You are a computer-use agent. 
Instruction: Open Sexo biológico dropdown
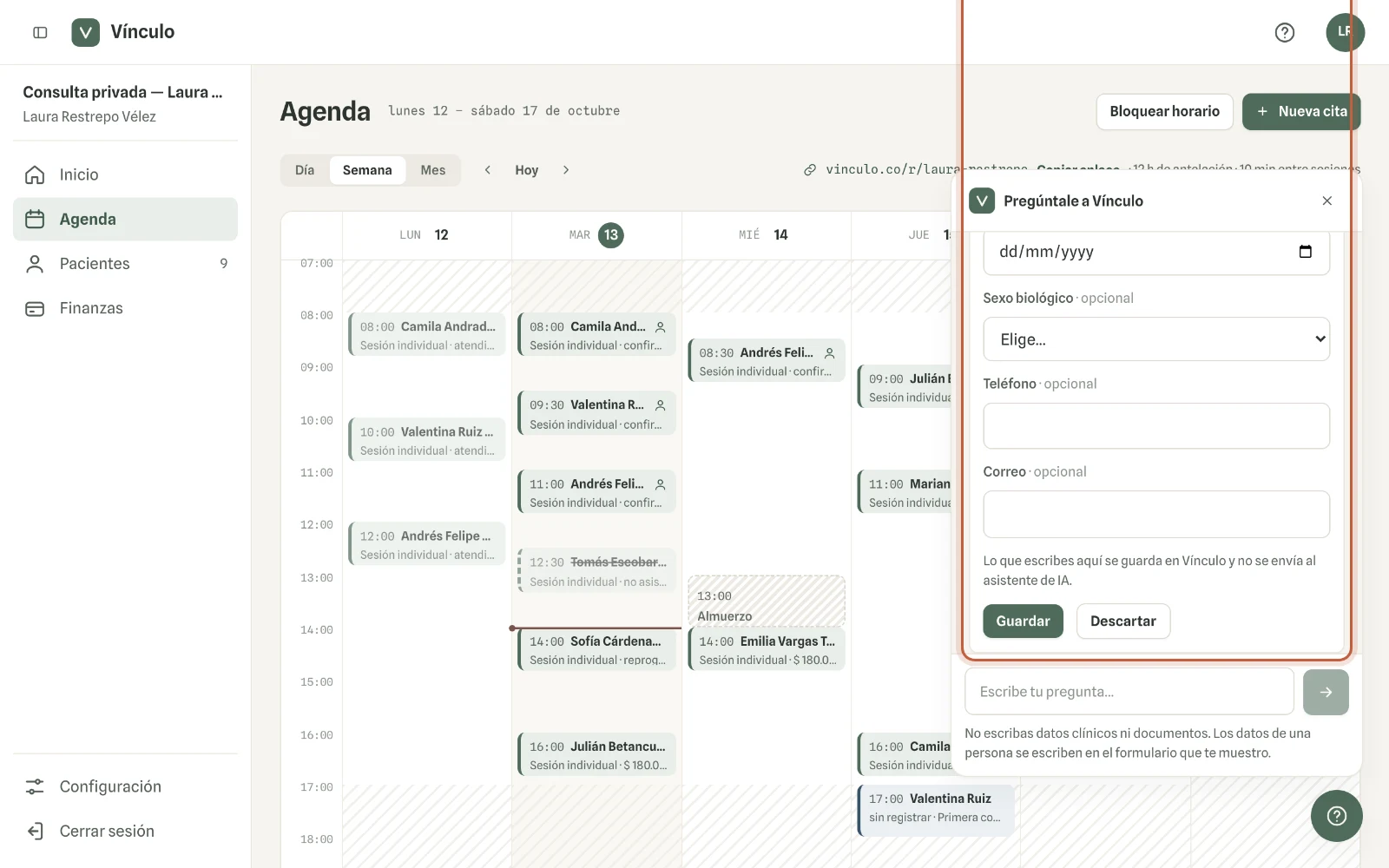click(1156, 339)
